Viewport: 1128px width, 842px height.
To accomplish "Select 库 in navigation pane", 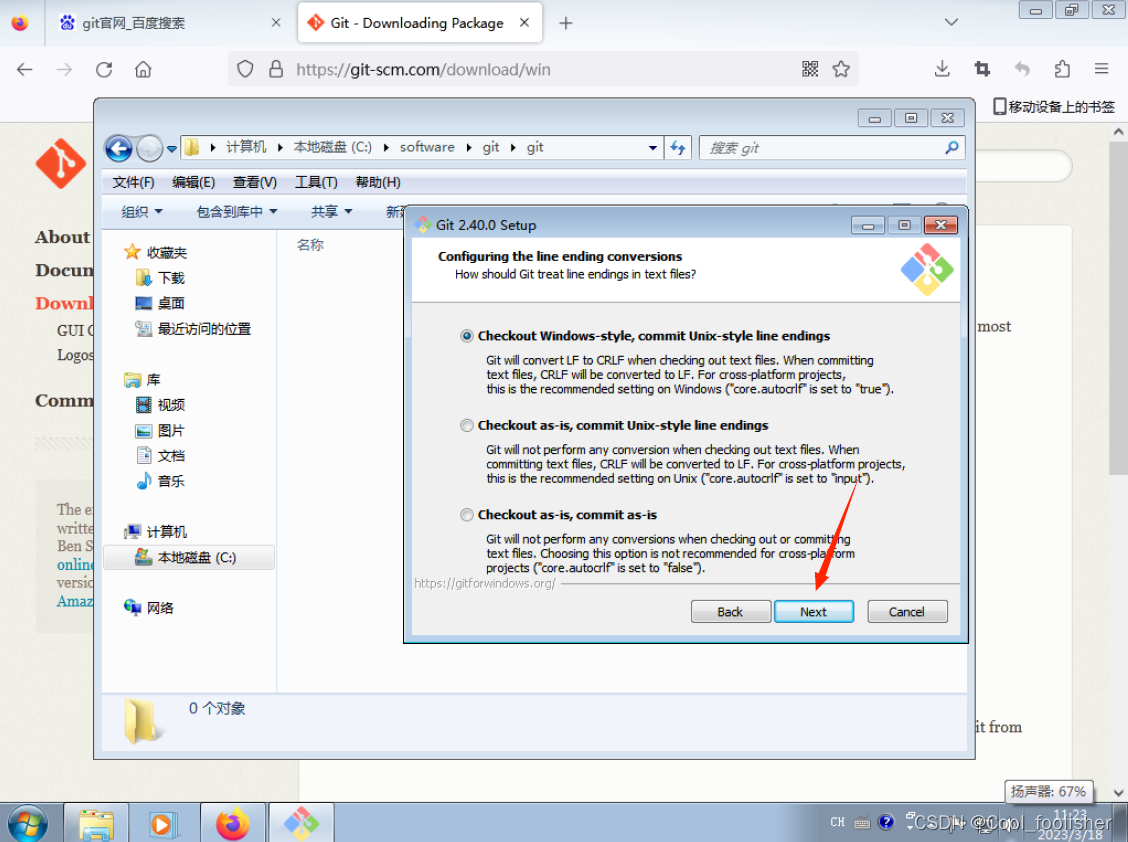I will pyautogui.click(x=153, y=379).
